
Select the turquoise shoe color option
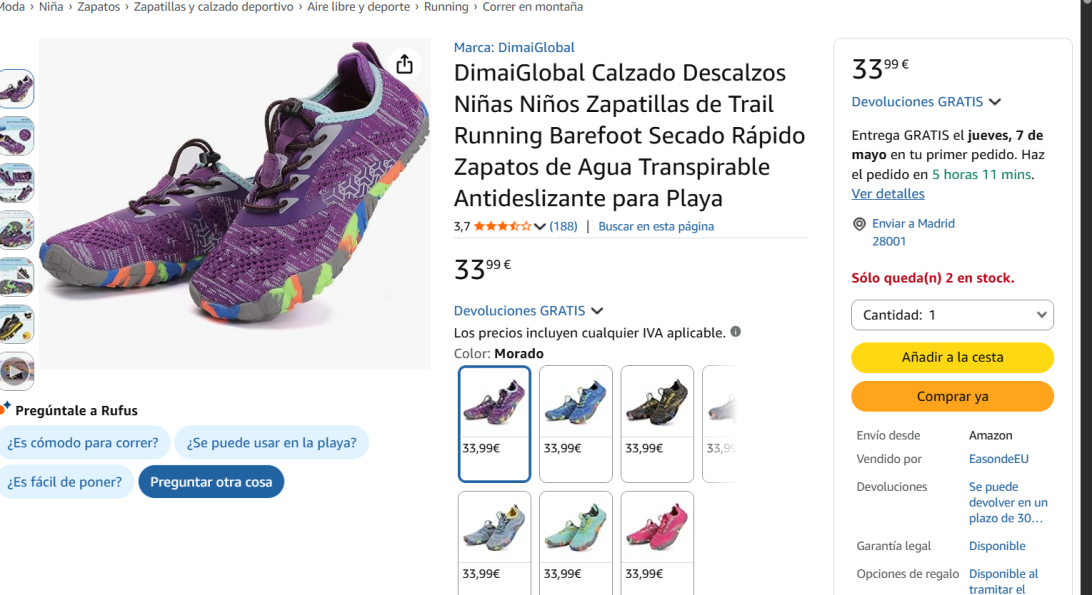[575, 528]
